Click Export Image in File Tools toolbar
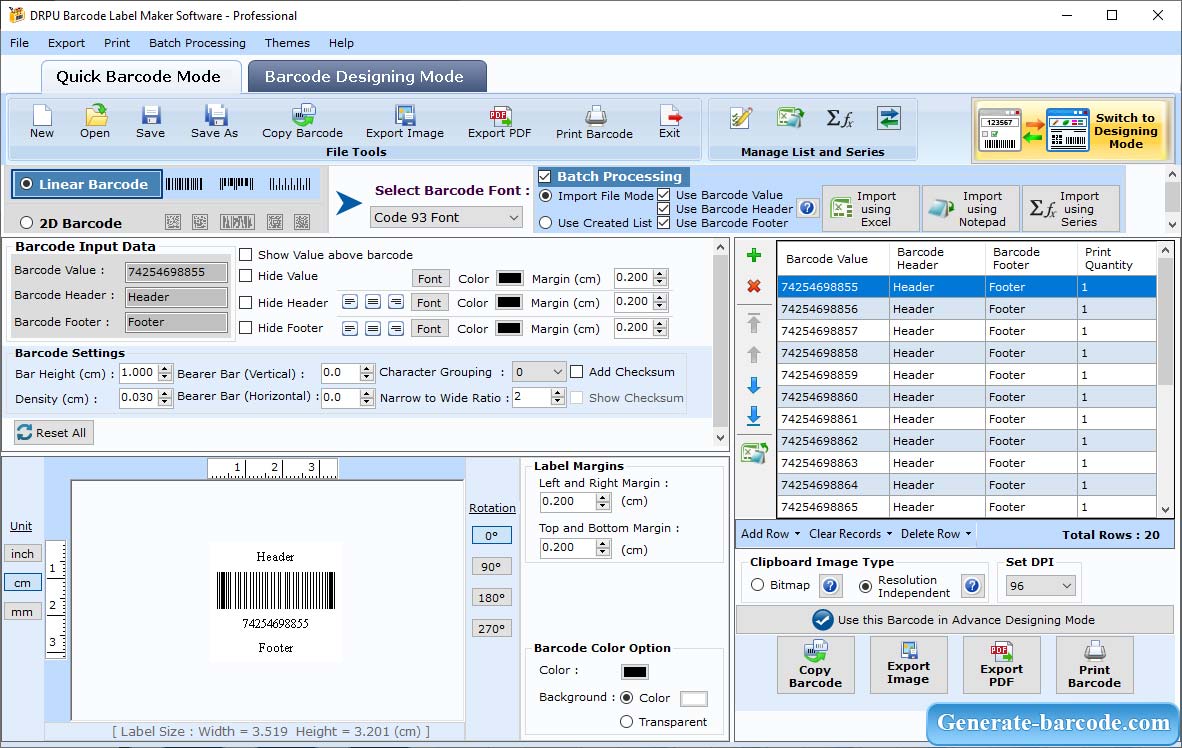Image resolution: width=1182 pixels, height=748 pixels. (405, 122)
